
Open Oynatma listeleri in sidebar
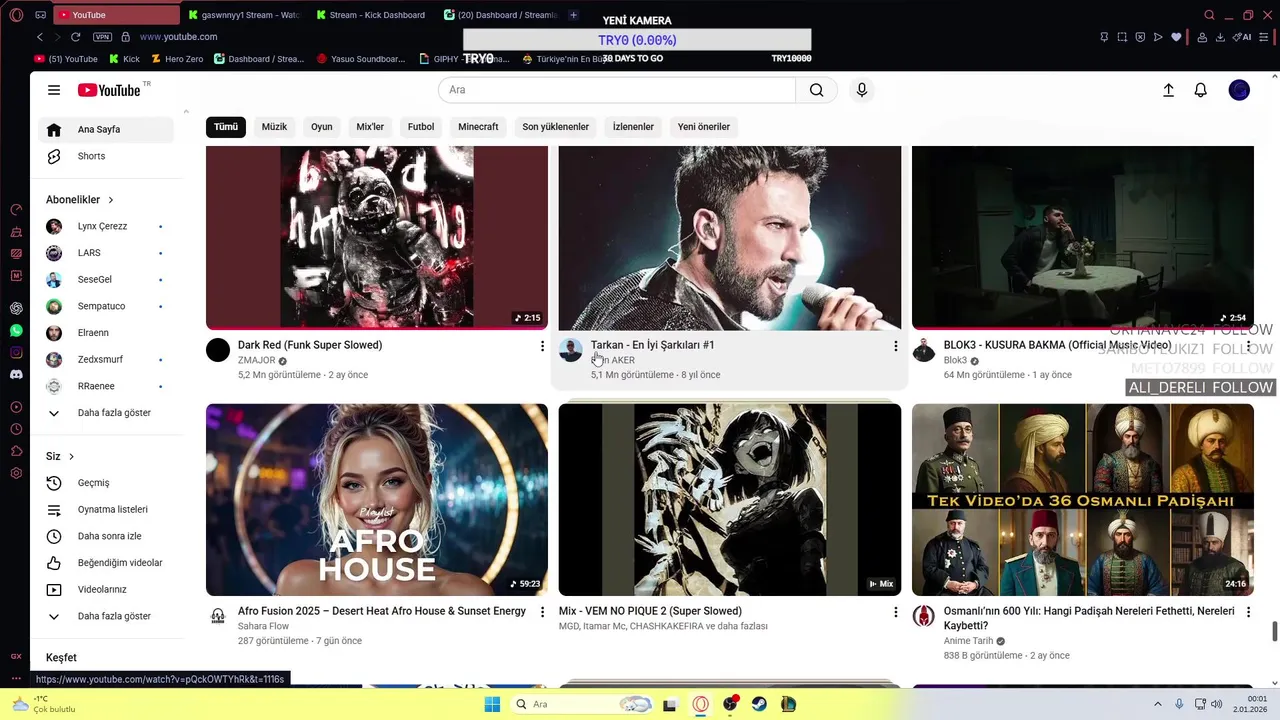(x=106, y=510)
